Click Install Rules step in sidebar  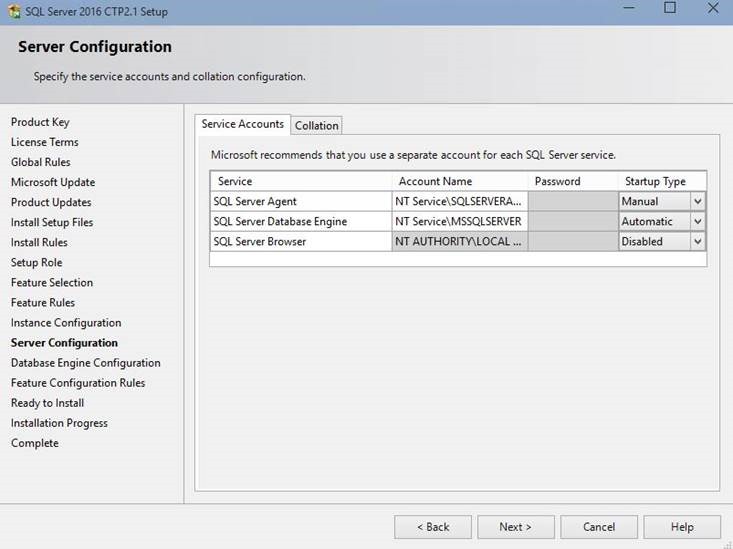[x=39, y=243]
